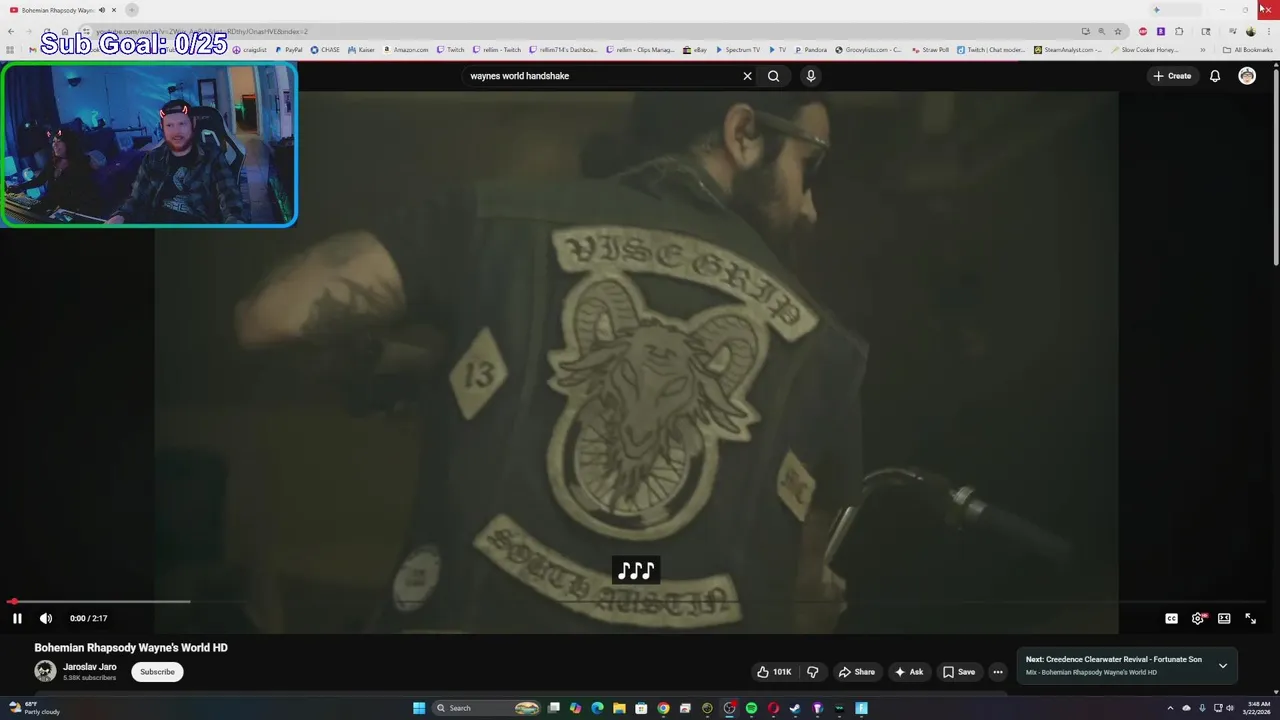
Task: Open the SteamAnalyst.com bookmark
Action: 1068,49
